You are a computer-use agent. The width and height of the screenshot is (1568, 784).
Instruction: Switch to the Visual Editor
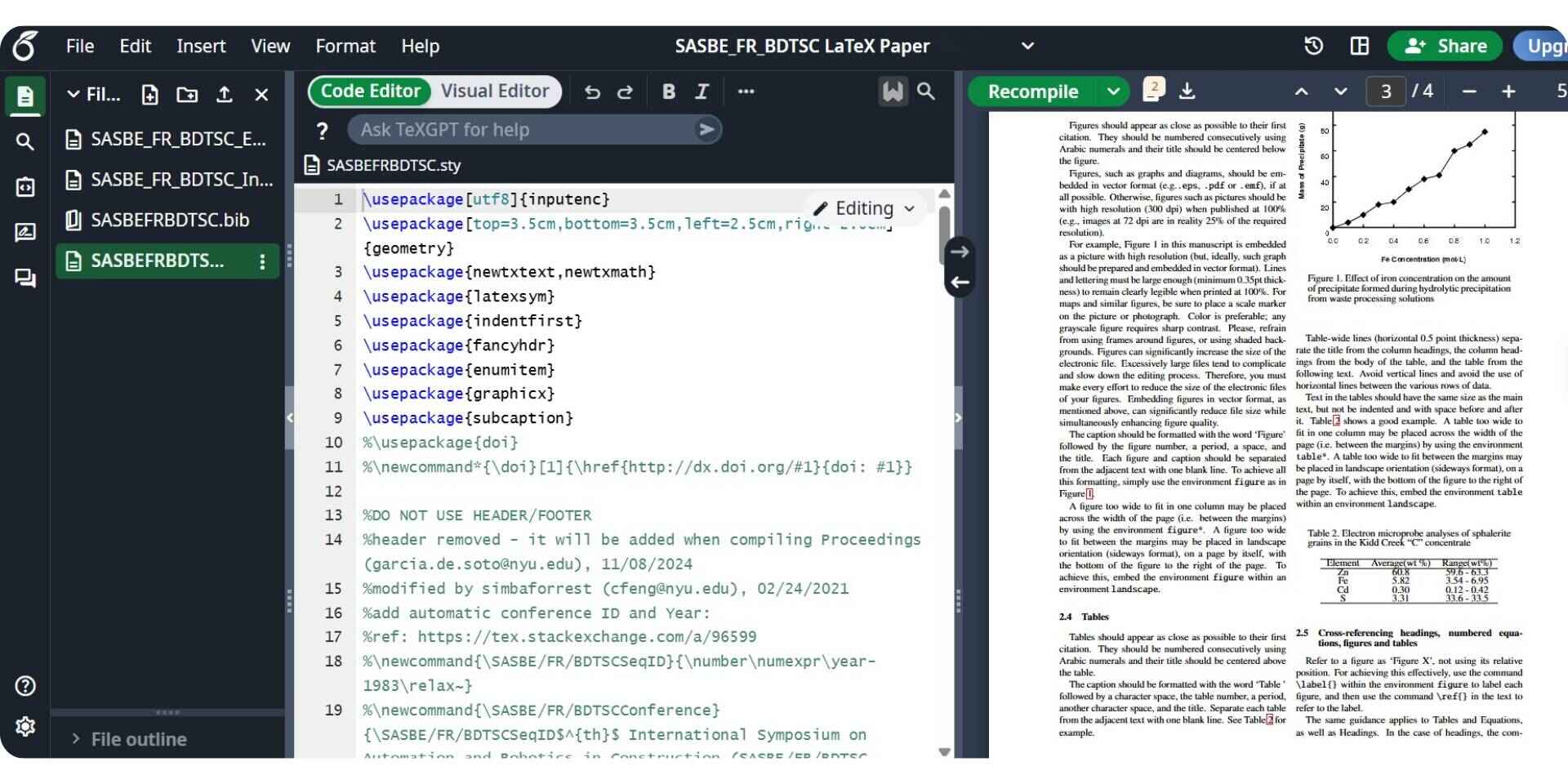tap(496, 91)
